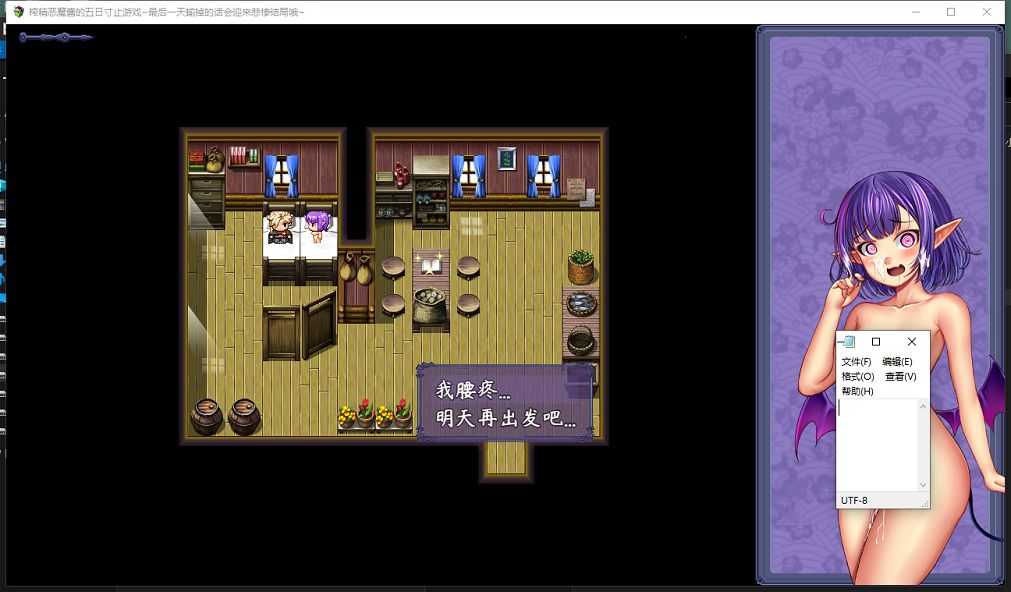This screenshot has height=592, width=1011.
Task: Click the ornate gauge bar at top left
Action: click(56, 38)
